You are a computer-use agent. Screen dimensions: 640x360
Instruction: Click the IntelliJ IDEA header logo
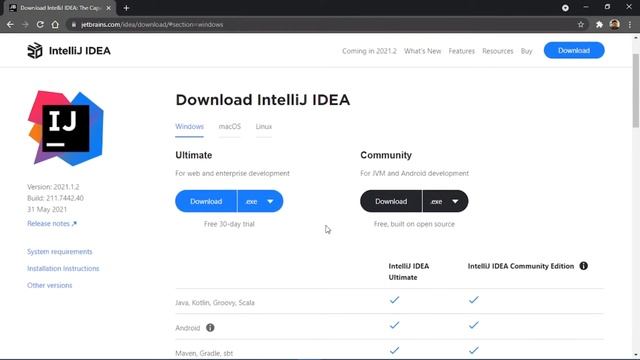[69, 51]
